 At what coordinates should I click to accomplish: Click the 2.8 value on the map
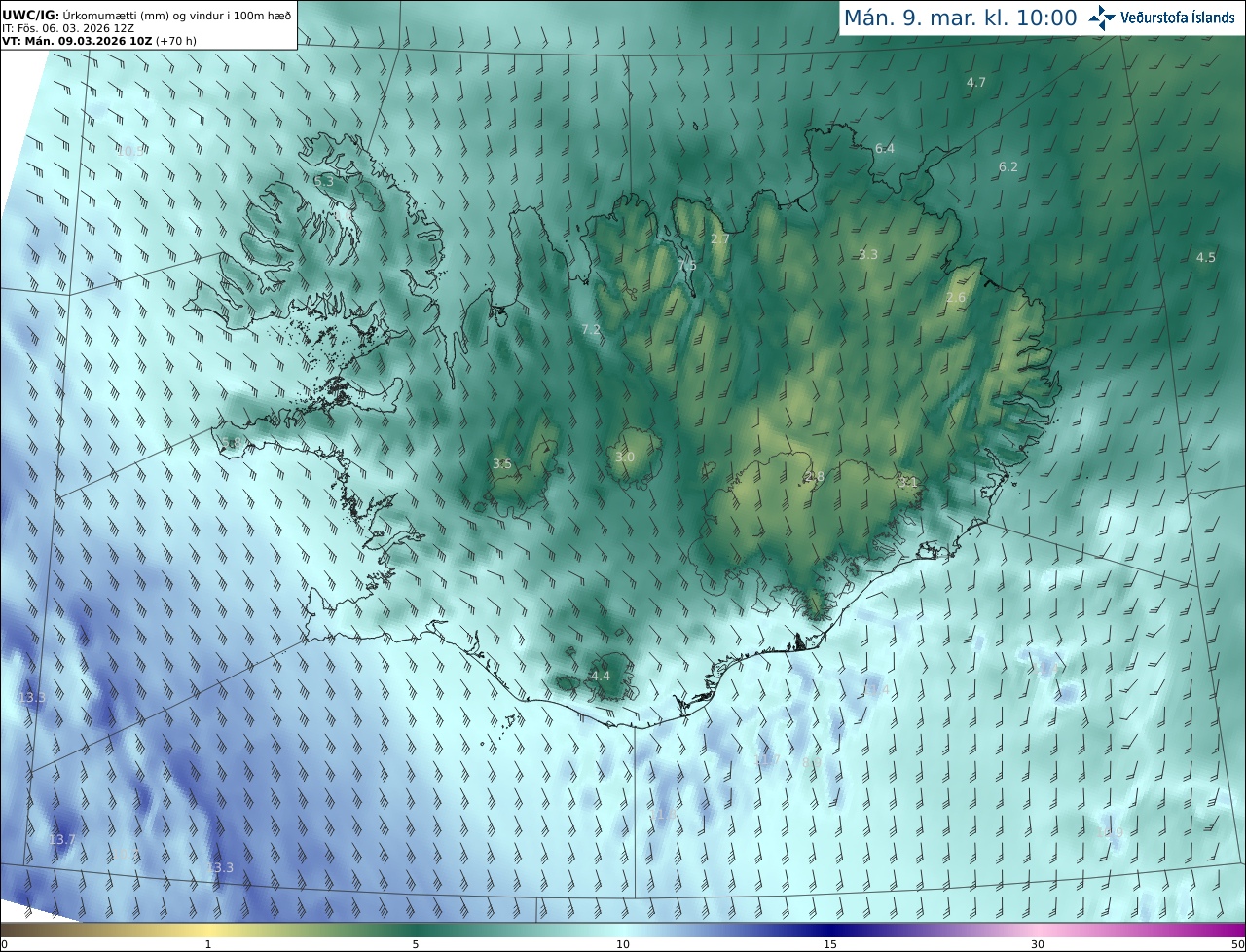[x=815, y=477]
